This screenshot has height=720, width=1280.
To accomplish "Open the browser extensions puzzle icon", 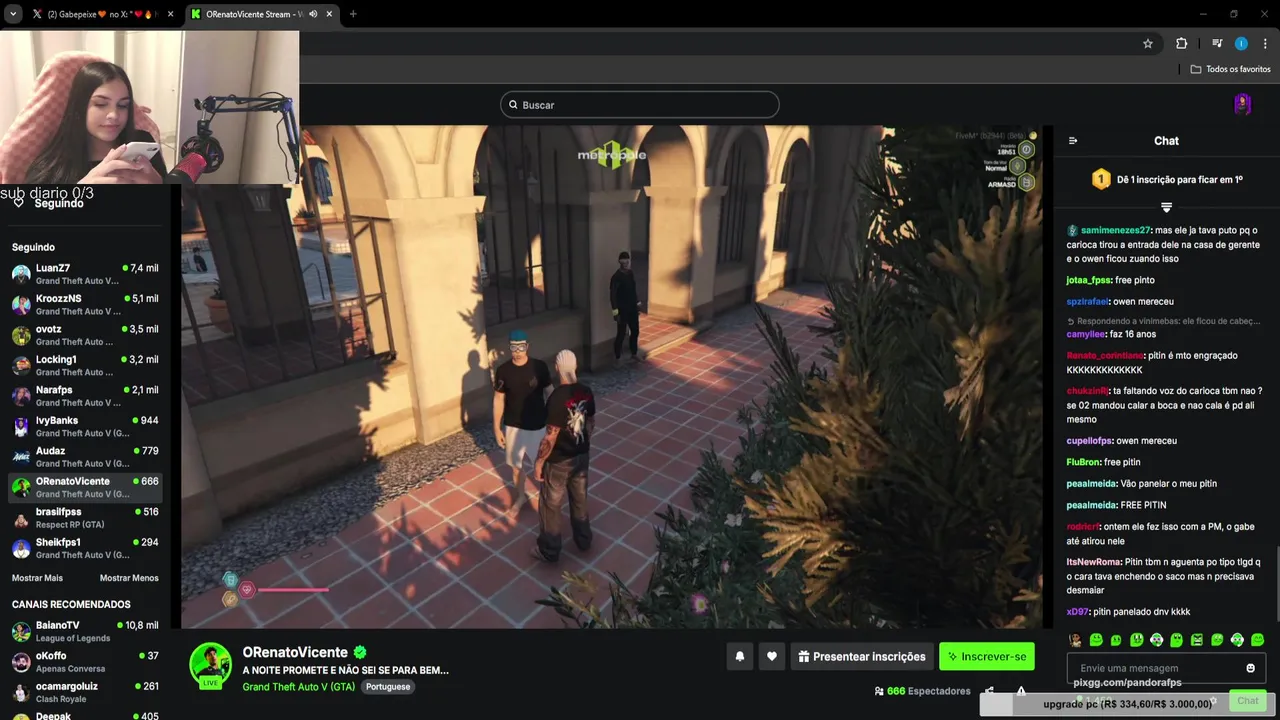I will [x=1181, y=43].
